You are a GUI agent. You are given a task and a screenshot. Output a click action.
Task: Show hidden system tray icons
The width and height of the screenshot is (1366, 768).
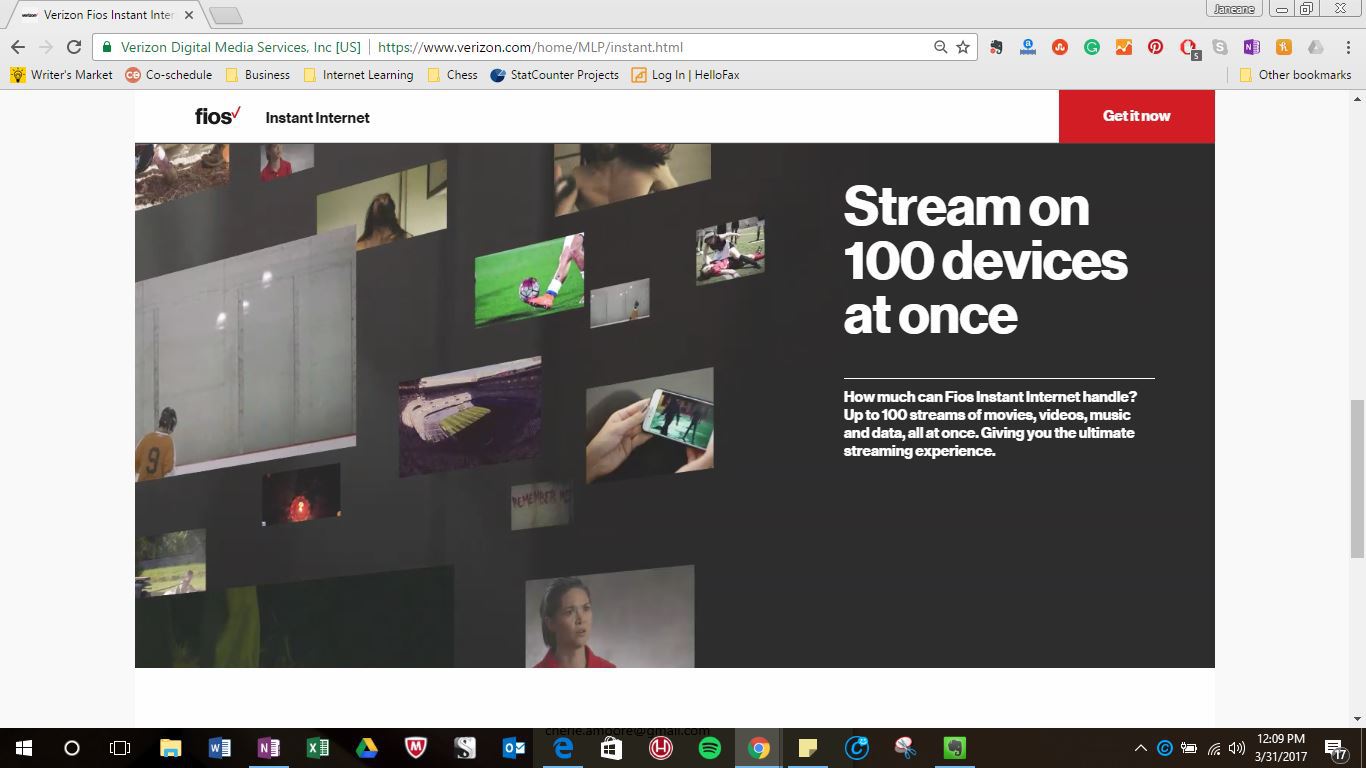[x=1140, y=747]
